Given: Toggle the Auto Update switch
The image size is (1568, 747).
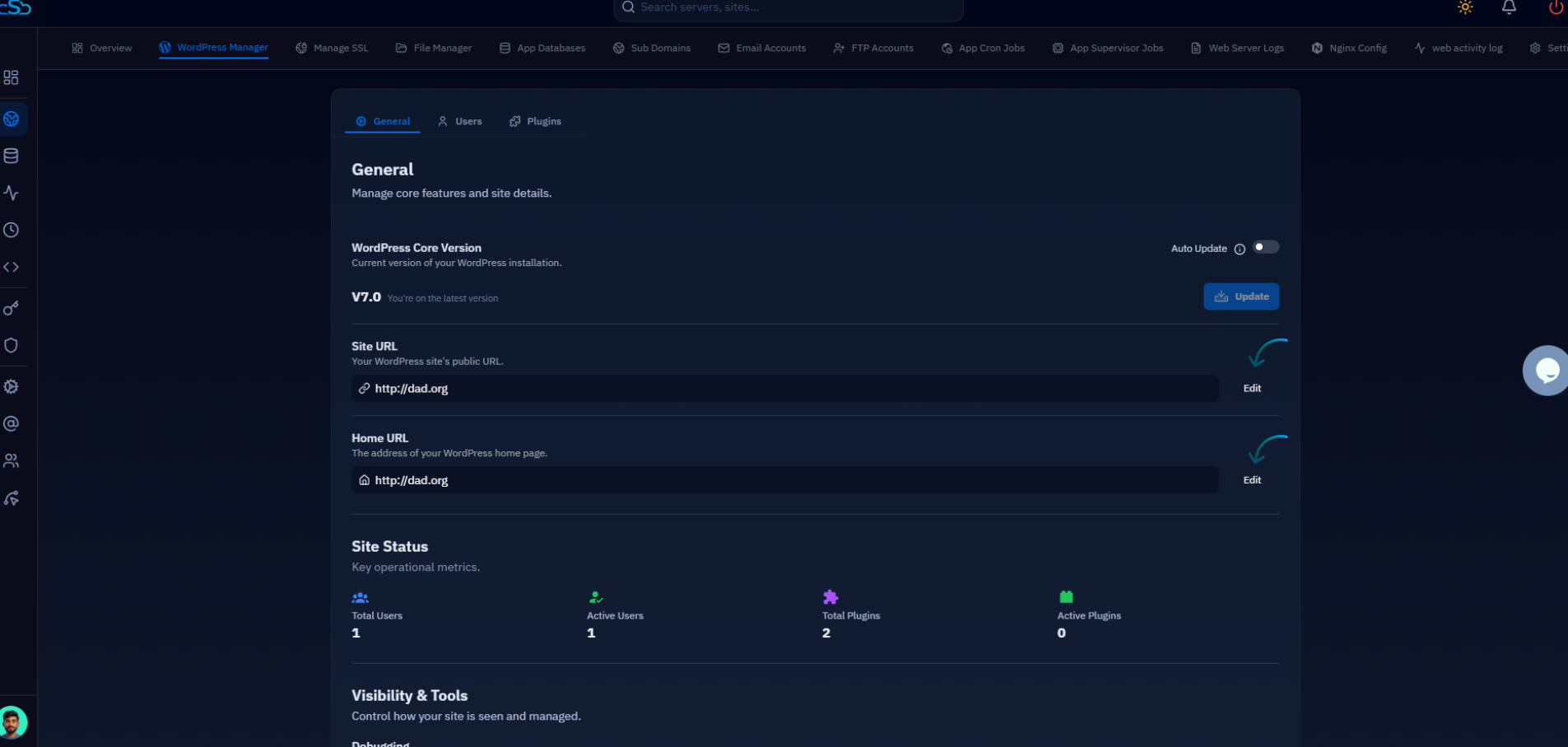Looking at the screenshot, I should (x=1266, y=247).
